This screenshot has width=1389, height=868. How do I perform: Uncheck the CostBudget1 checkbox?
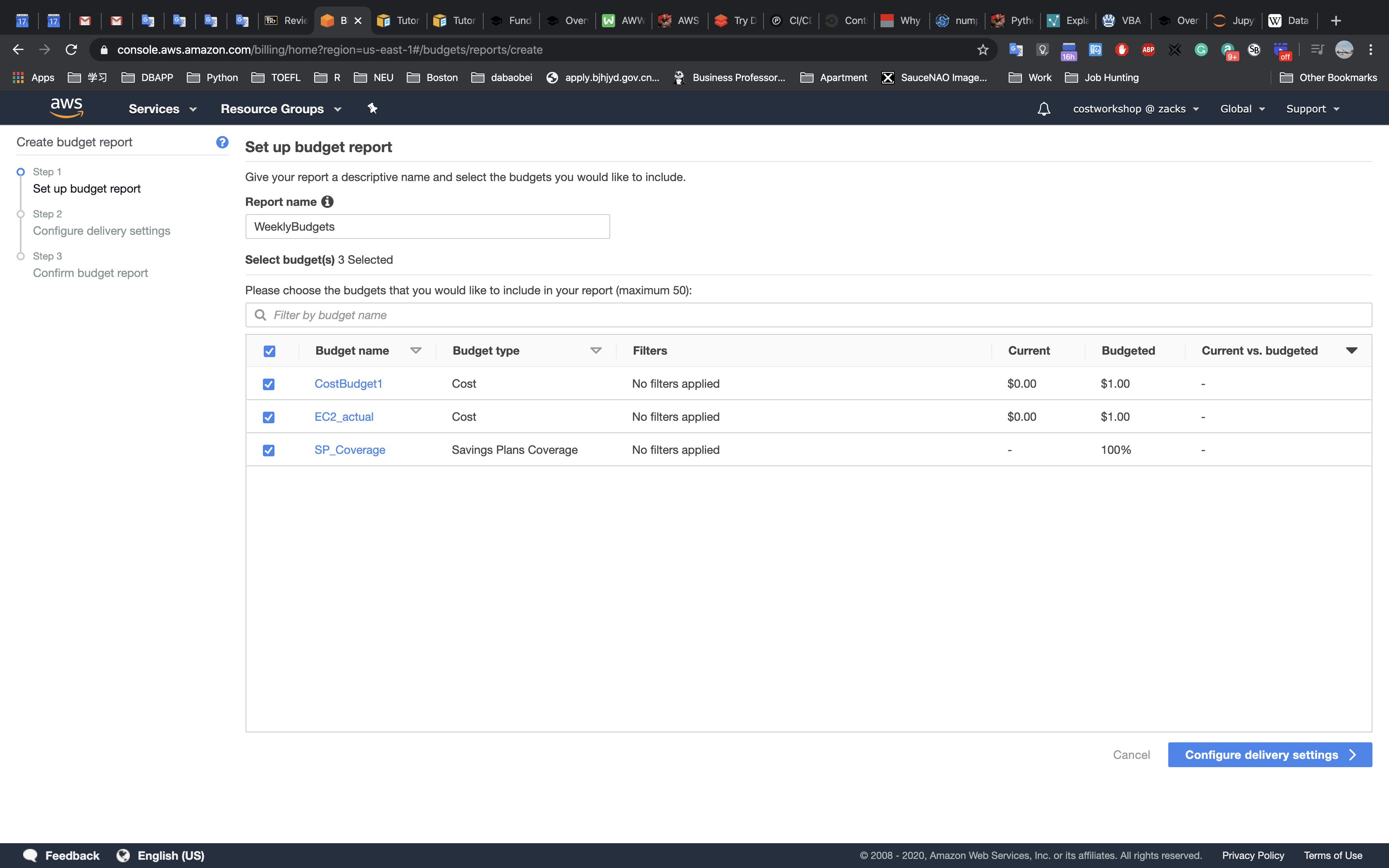tap(269, 384)
